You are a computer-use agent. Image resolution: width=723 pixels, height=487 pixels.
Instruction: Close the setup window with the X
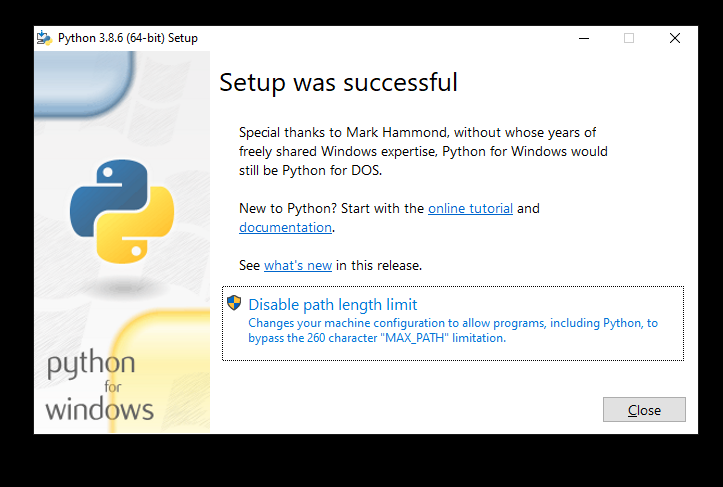[x=675, y=38]
